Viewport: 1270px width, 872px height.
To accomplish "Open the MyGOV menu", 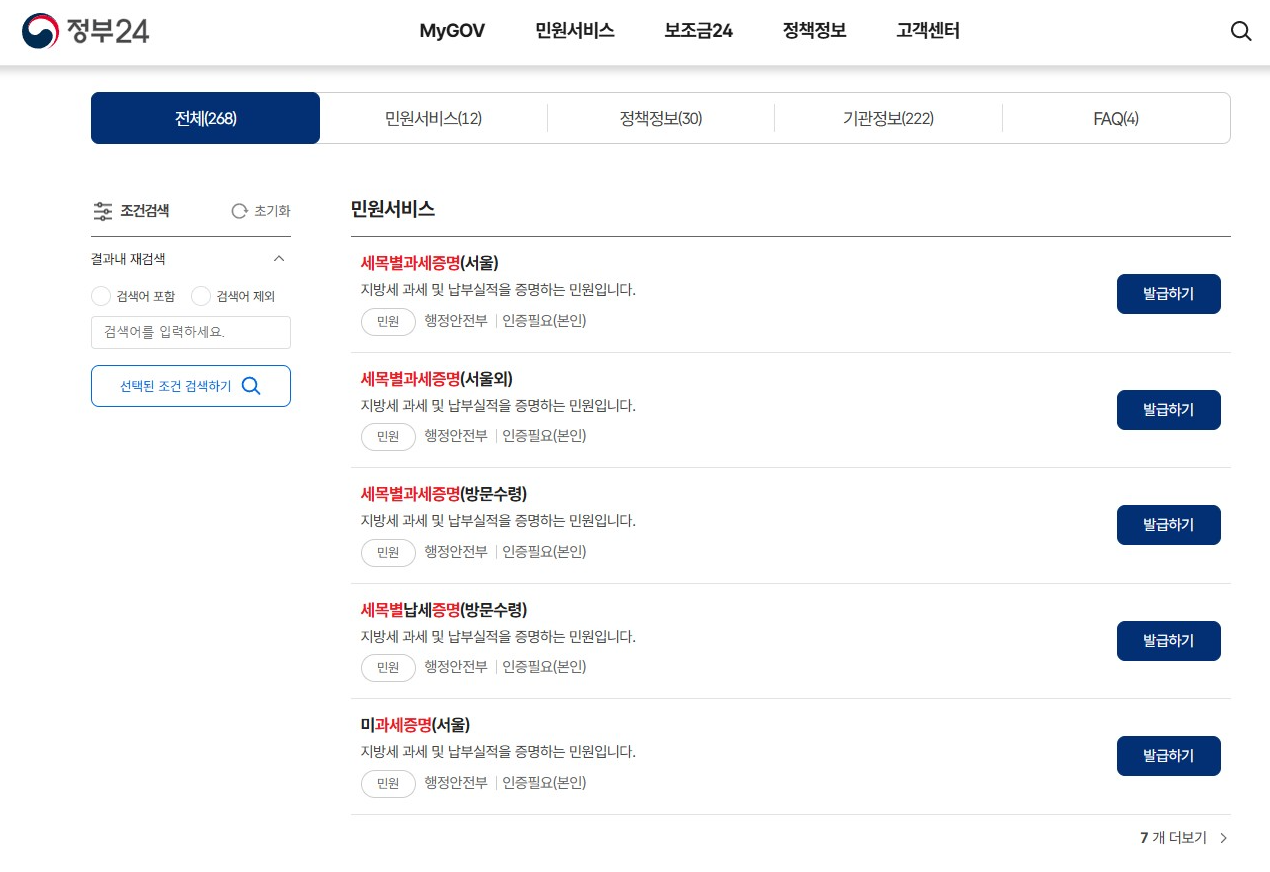I will (x=452, y=31).
